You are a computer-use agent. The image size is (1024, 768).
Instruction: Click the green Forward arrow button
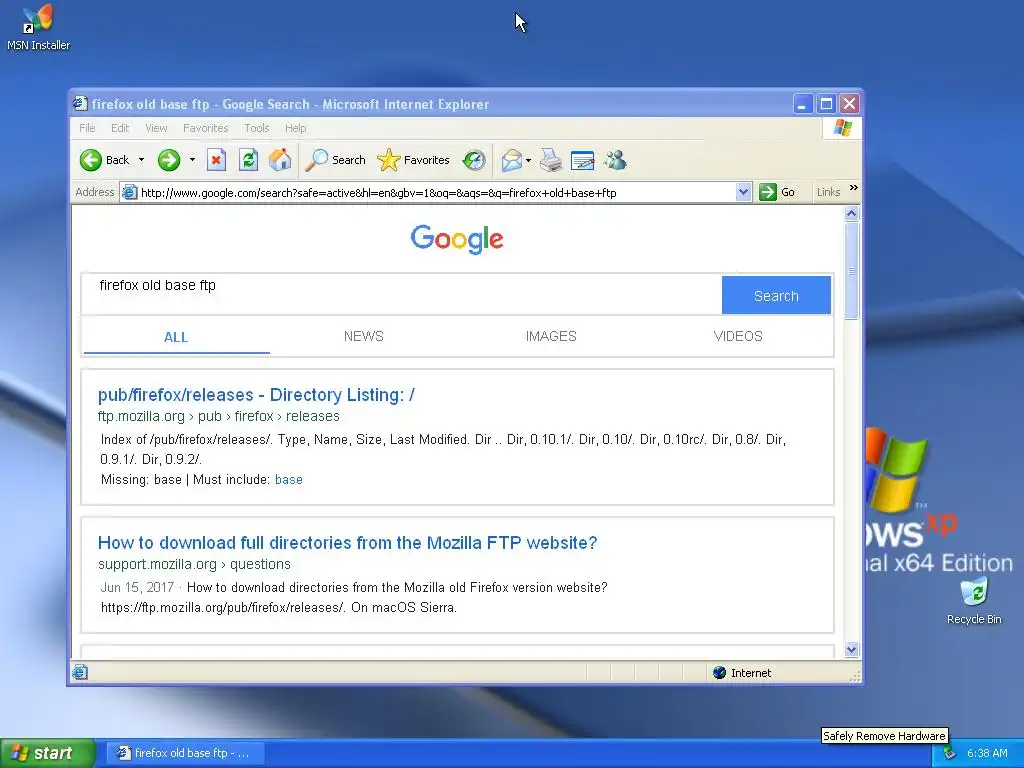point(168,160)
